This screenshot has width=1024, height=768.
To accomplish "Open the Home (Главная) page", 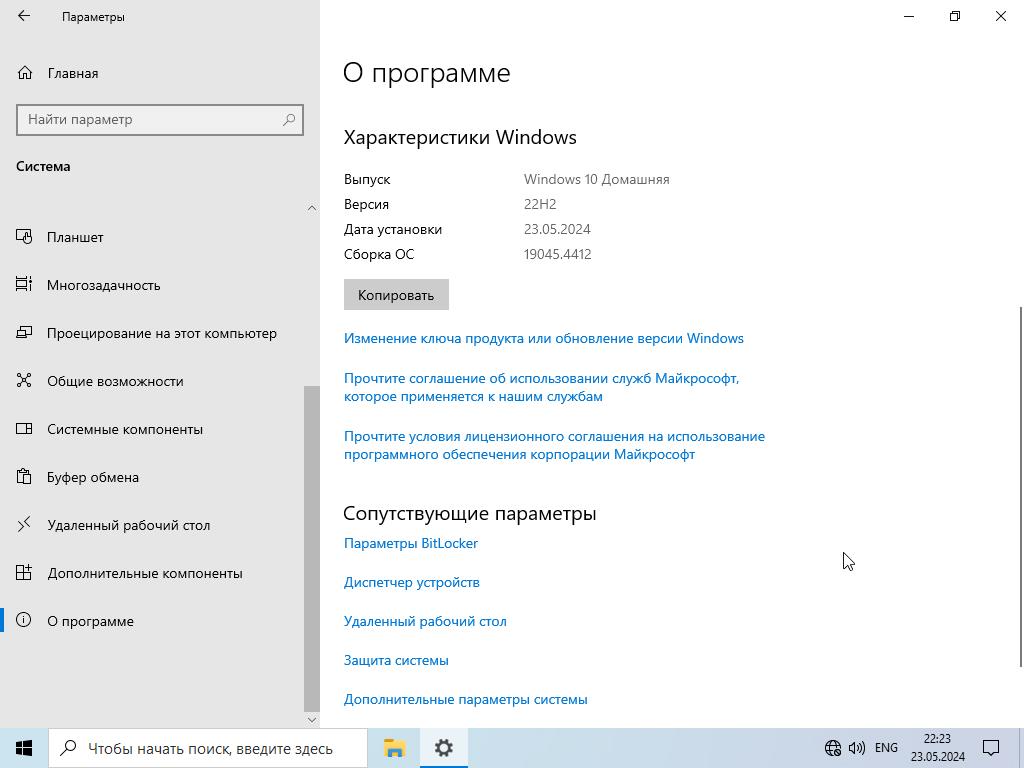I will [x=72, y=73].
